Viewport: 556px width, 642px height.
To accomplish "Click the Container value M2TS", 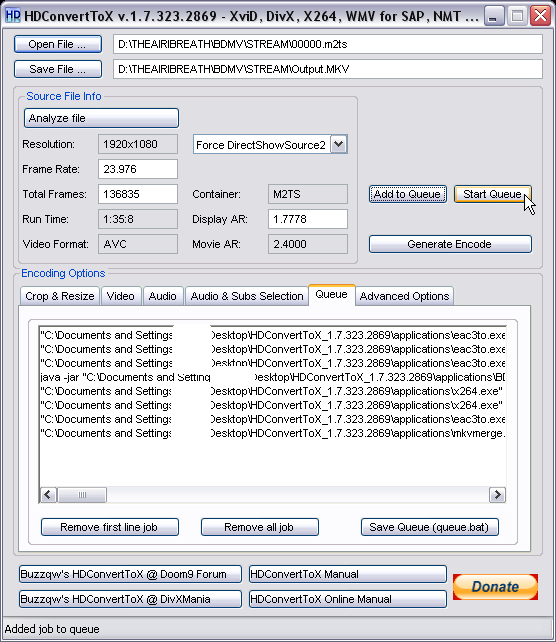I will coord(307,194).
